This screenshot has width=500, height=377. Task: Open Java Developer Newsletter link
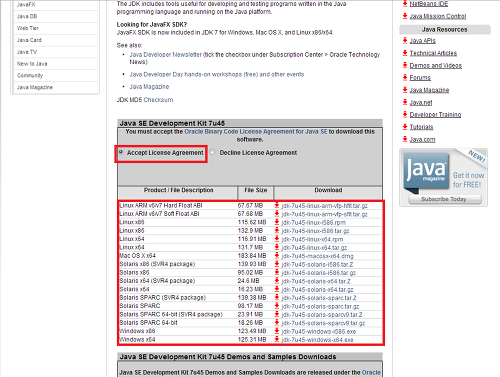[x=166, y=54]
